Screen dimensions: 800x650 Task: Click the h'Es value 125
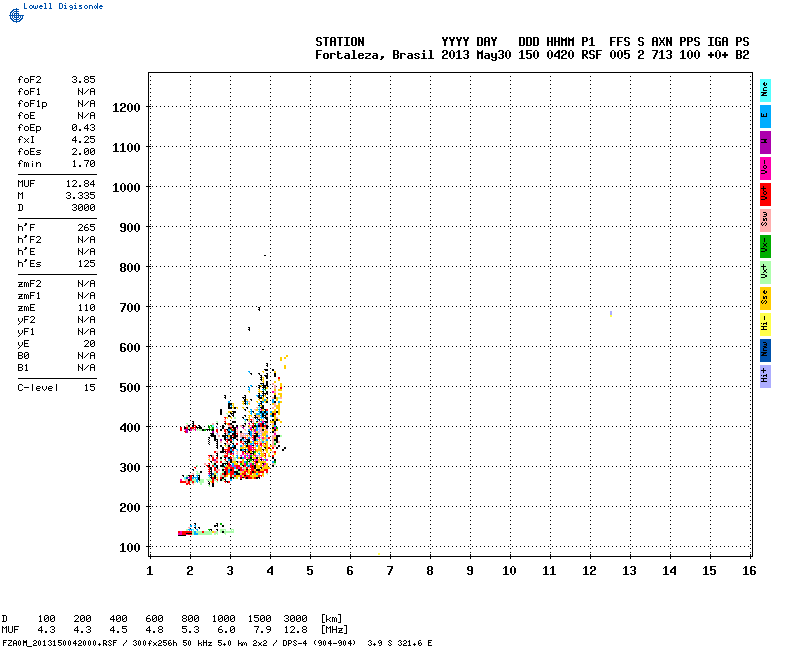[87, 264]
